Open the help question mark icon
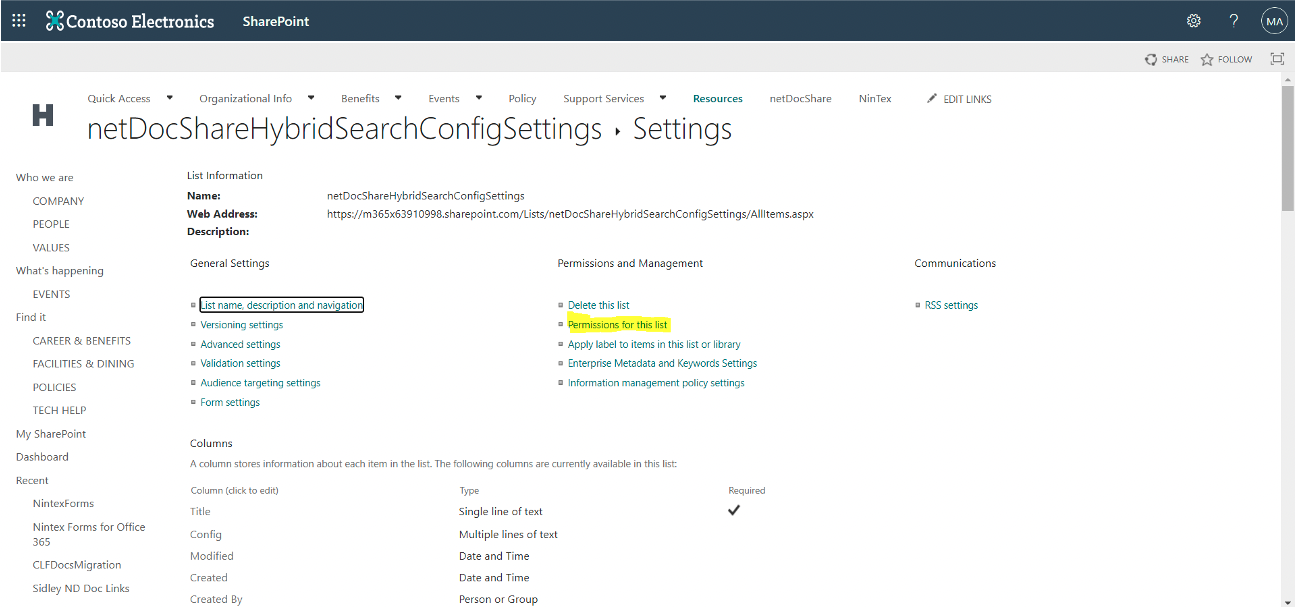1296x607 pixels. coord(1234,20)
